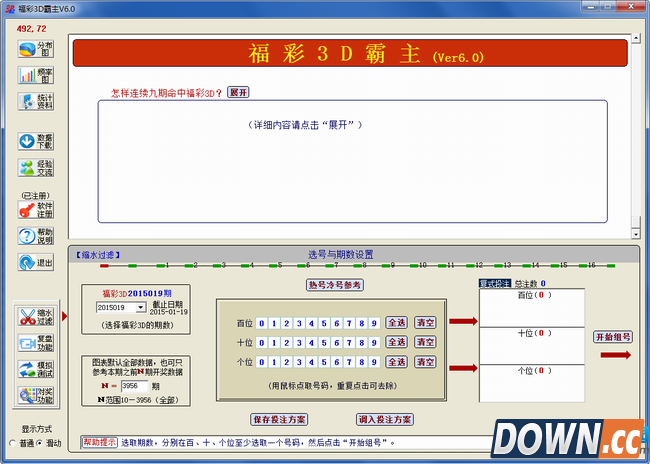Click the 退出 exit icon

click(x=36, y=262)
